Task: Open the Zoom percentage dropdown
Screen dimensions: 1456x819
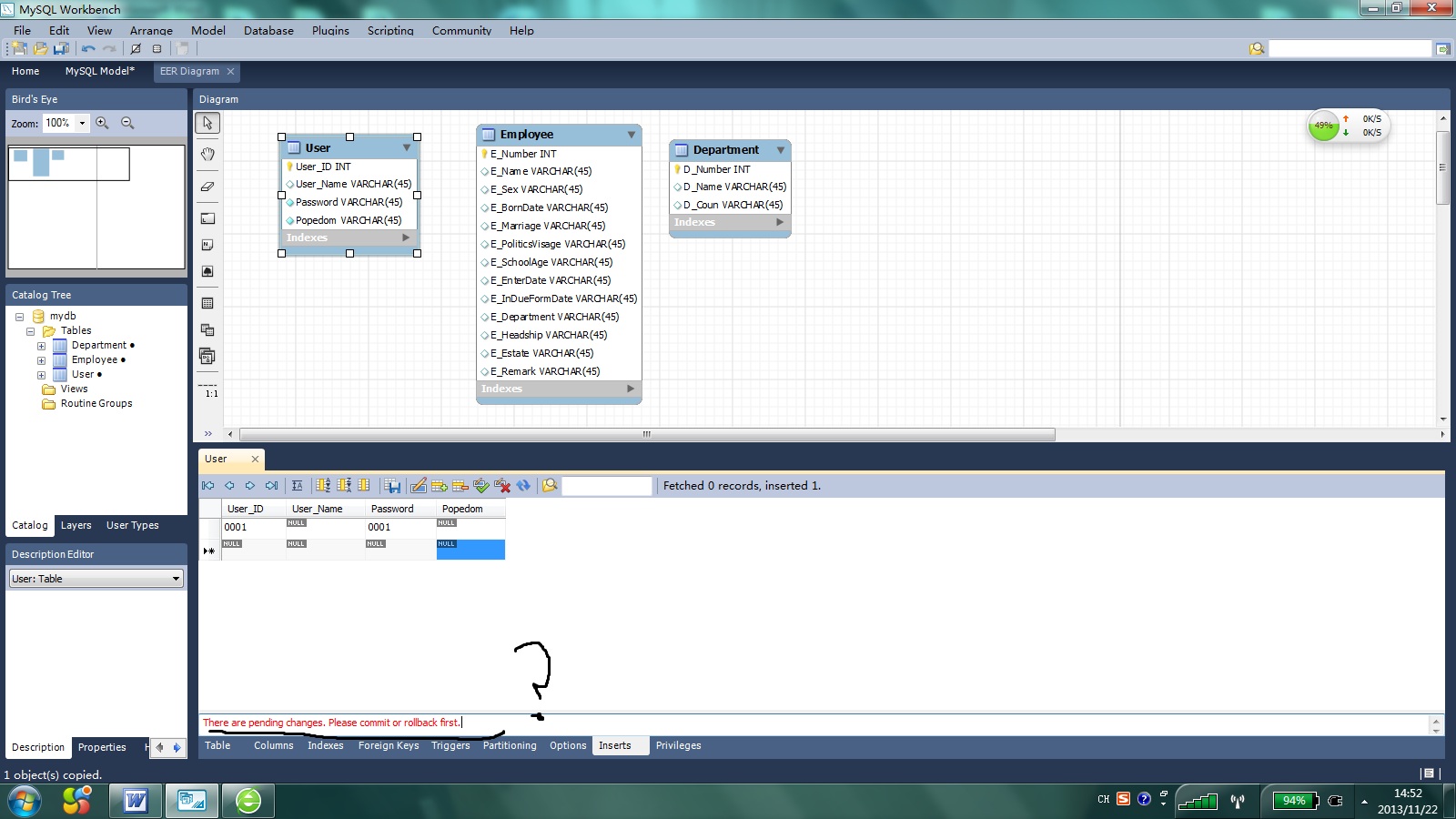Action: pos(82,123)
